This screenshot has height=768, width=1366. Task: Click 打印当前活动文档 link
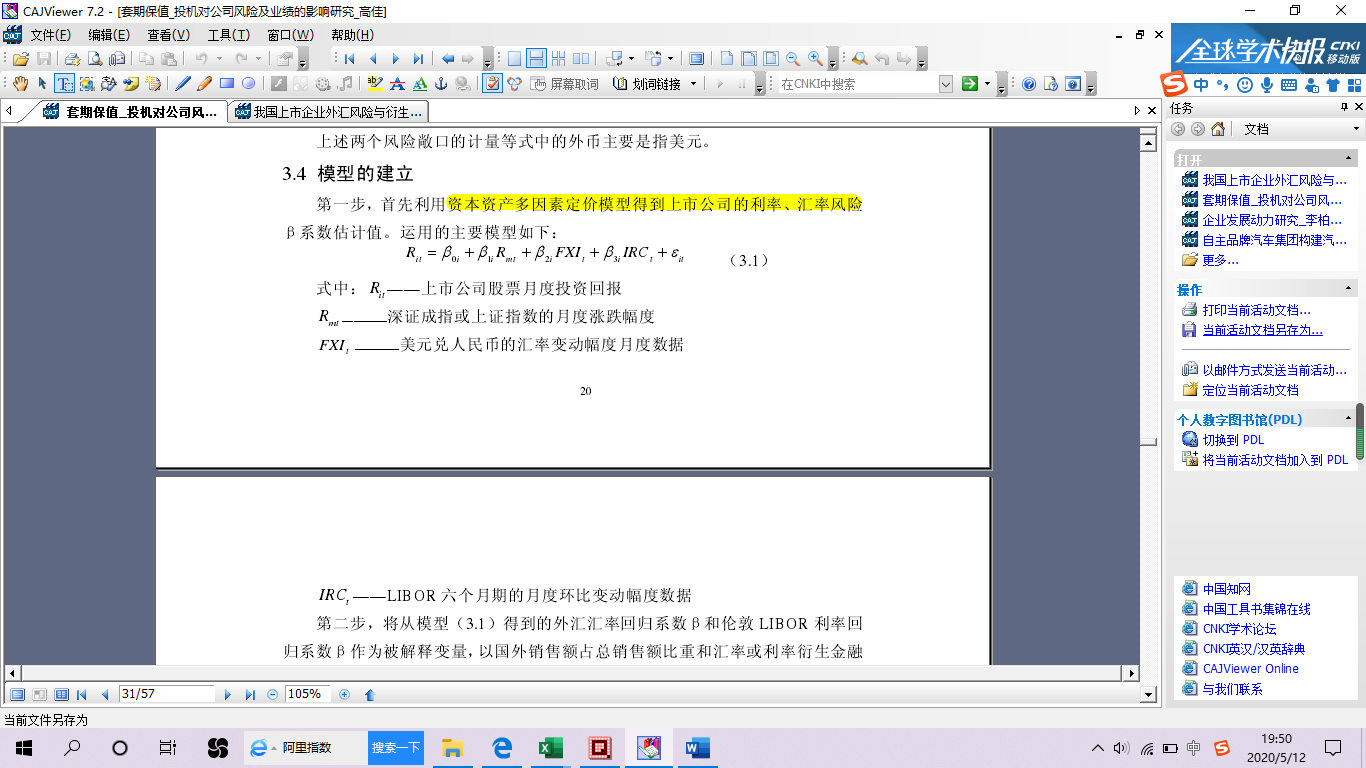pyautogui.click(x=1256, y=310)
